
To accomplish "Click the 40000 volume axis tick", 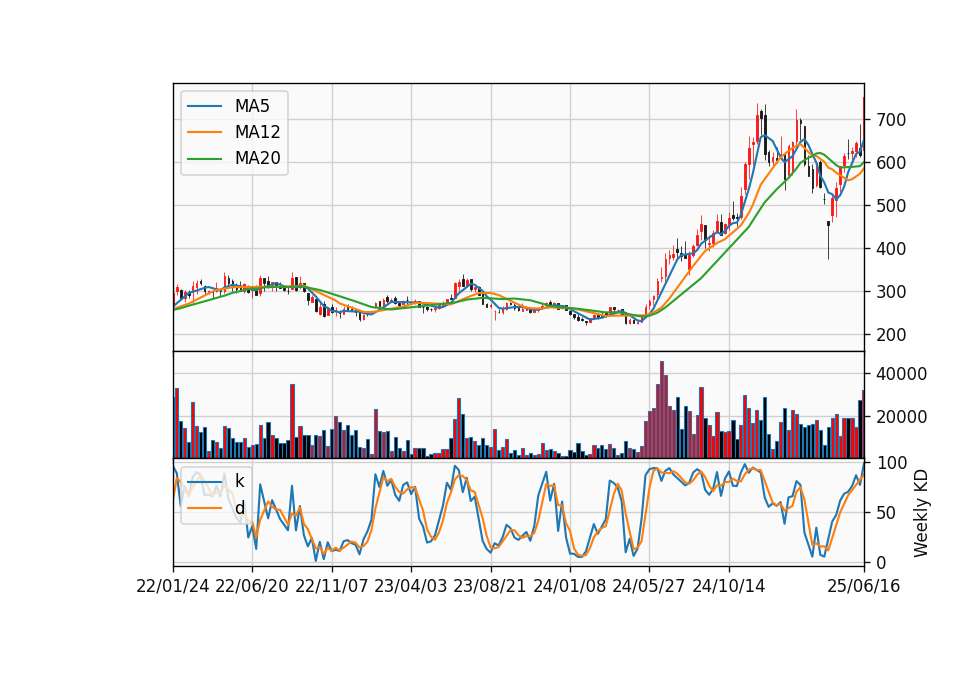I will tap(901, 373).
